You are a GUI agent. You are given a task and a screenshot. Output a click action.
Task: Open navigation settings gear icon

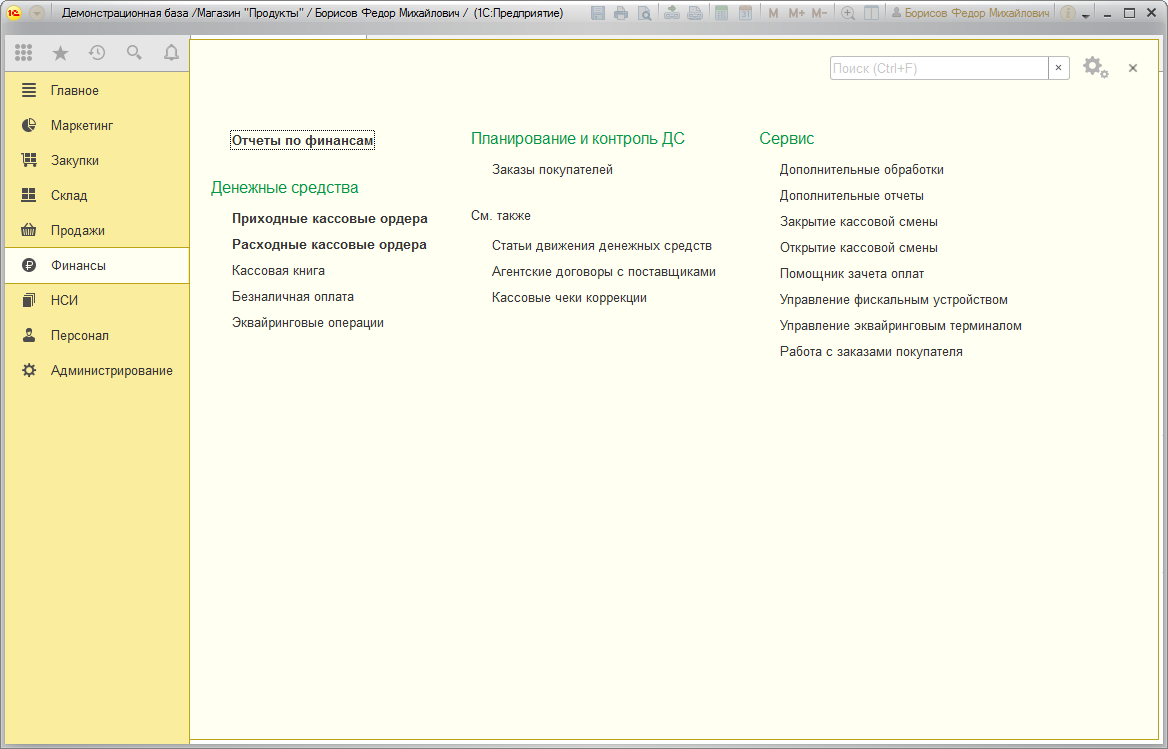tap(1095, 68)
